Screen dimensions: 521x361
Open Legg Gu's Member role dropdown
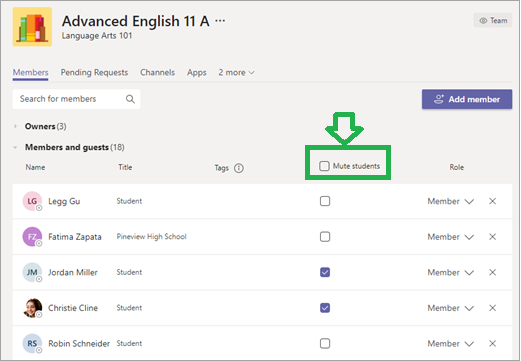[451, 201]
